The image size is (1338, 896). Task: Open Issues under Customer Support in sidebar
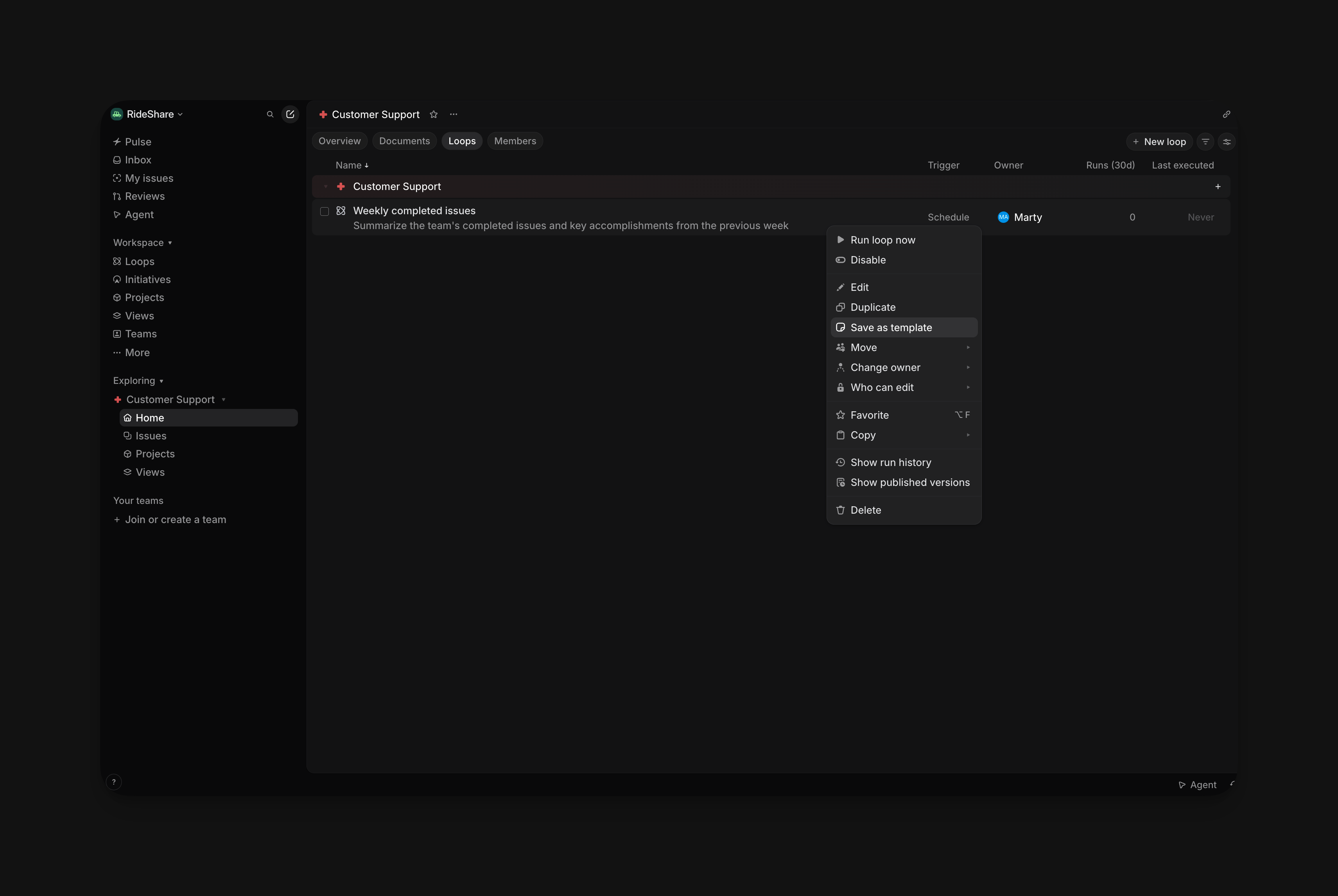(145, 436)
